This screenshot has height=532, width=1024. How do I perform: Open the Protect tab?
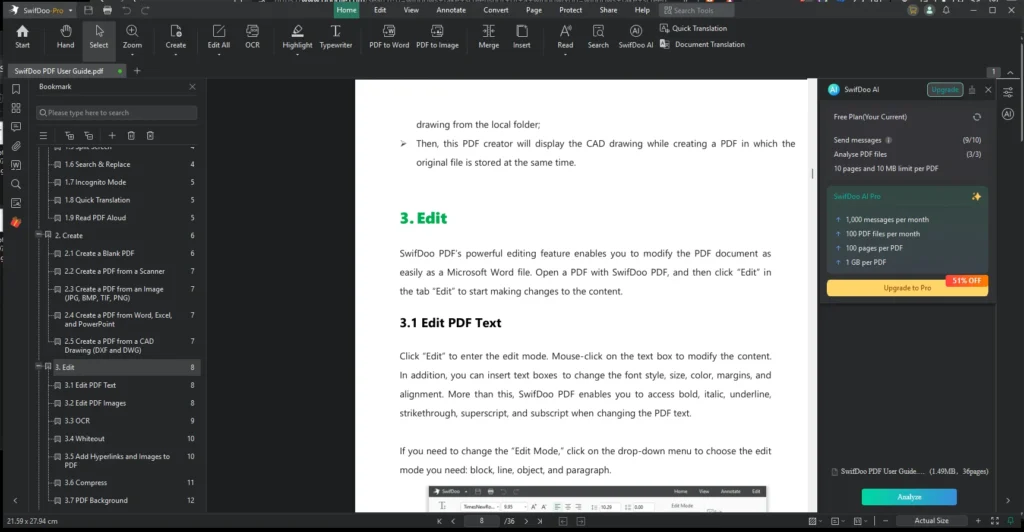click(x=570, y=10)
